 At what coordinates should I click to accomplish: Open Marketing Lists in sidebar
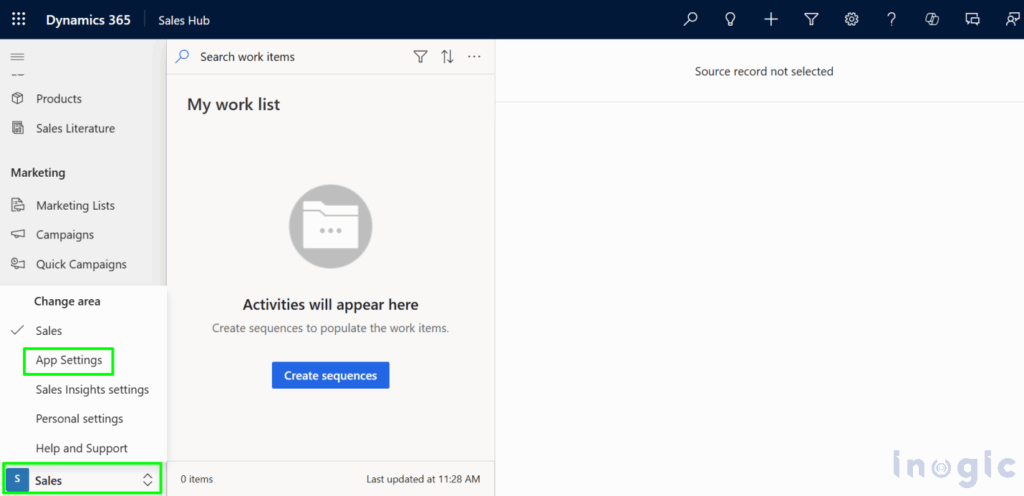75,205
